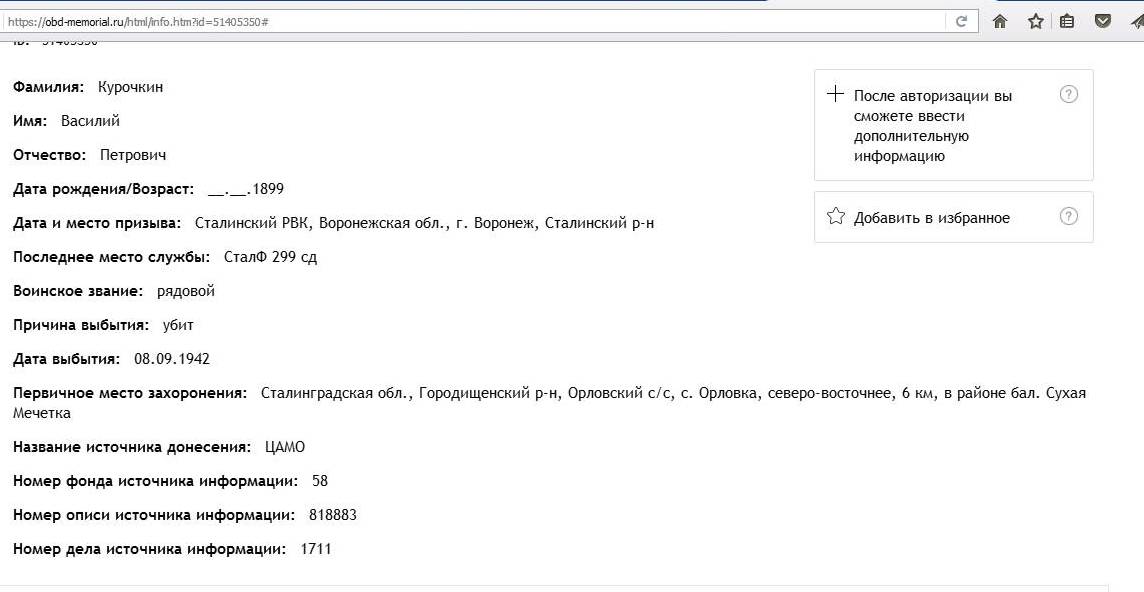This screenshot has width=1144, height=592.
Task: Click the star icon beside 'Добавить в избранное'
Action: 836,217
